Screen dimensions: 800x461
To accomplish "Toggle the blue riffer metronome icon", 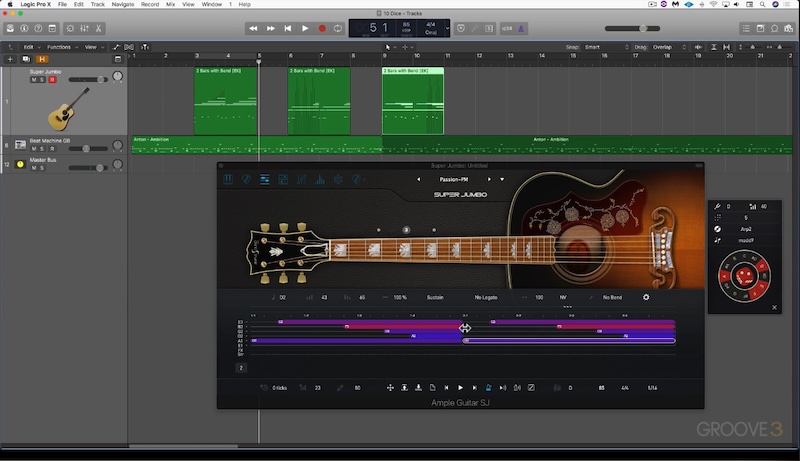I will [488, 388].
